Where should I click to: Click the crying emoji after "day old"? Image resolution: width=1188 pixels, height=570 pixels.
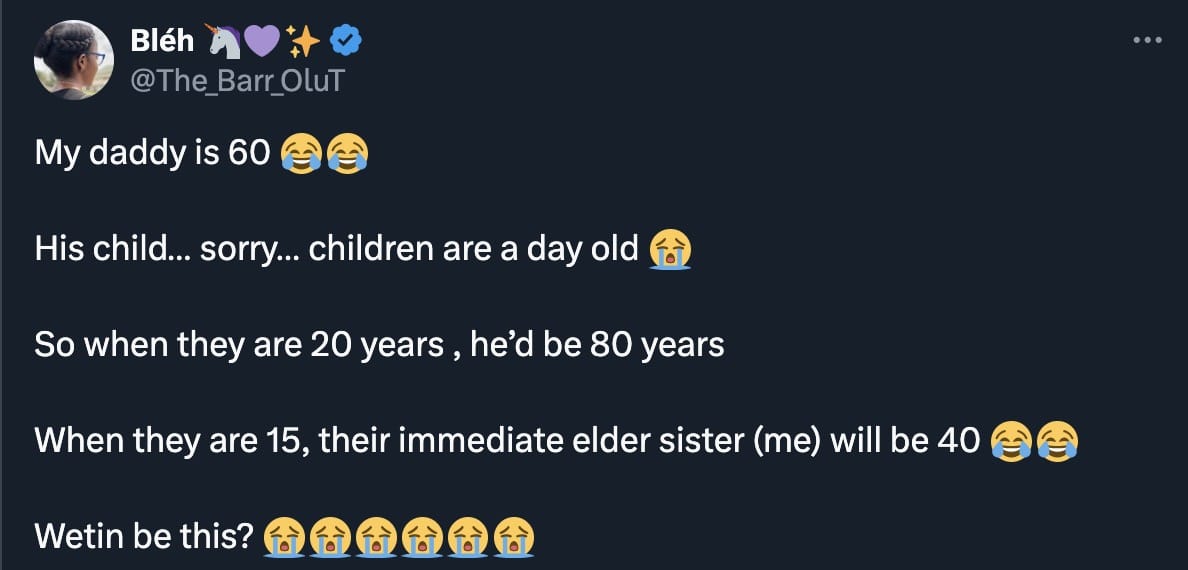click(x=670, y=249)
